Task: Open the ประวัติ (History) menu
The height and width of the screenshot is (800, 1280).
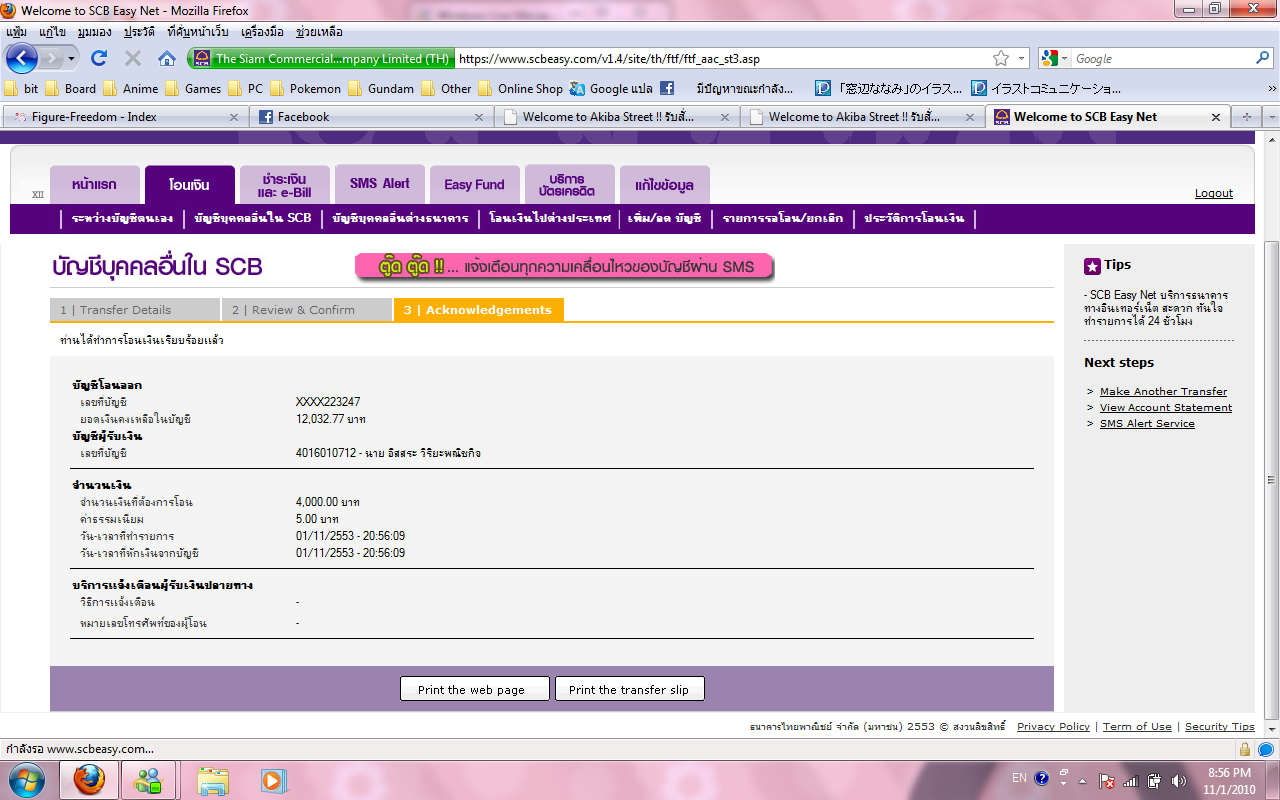Action: 139,31
